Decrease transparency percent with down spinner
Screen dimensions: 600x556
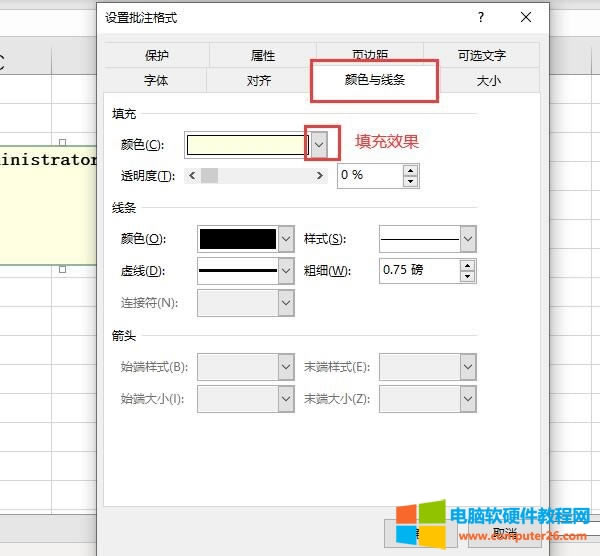click(410, 181)
